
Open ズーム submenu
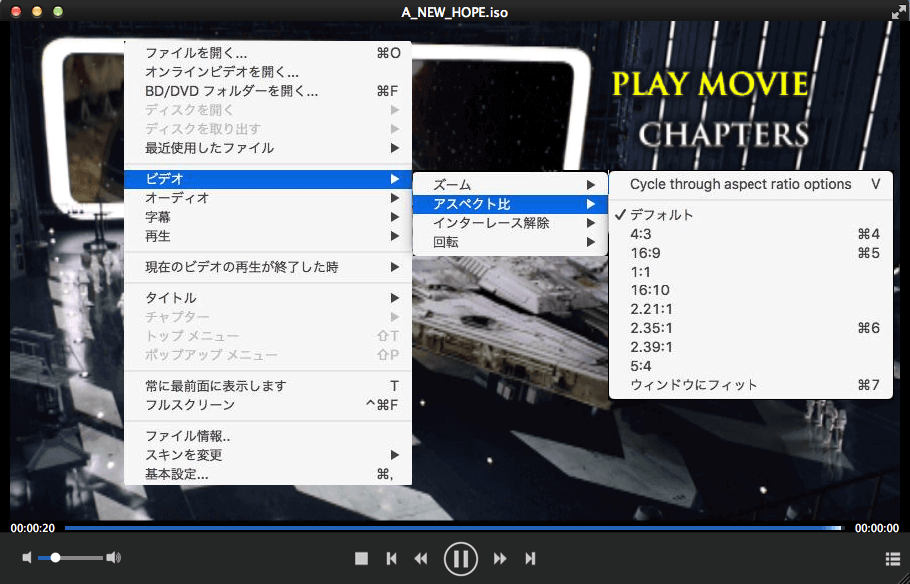point(510,185)
